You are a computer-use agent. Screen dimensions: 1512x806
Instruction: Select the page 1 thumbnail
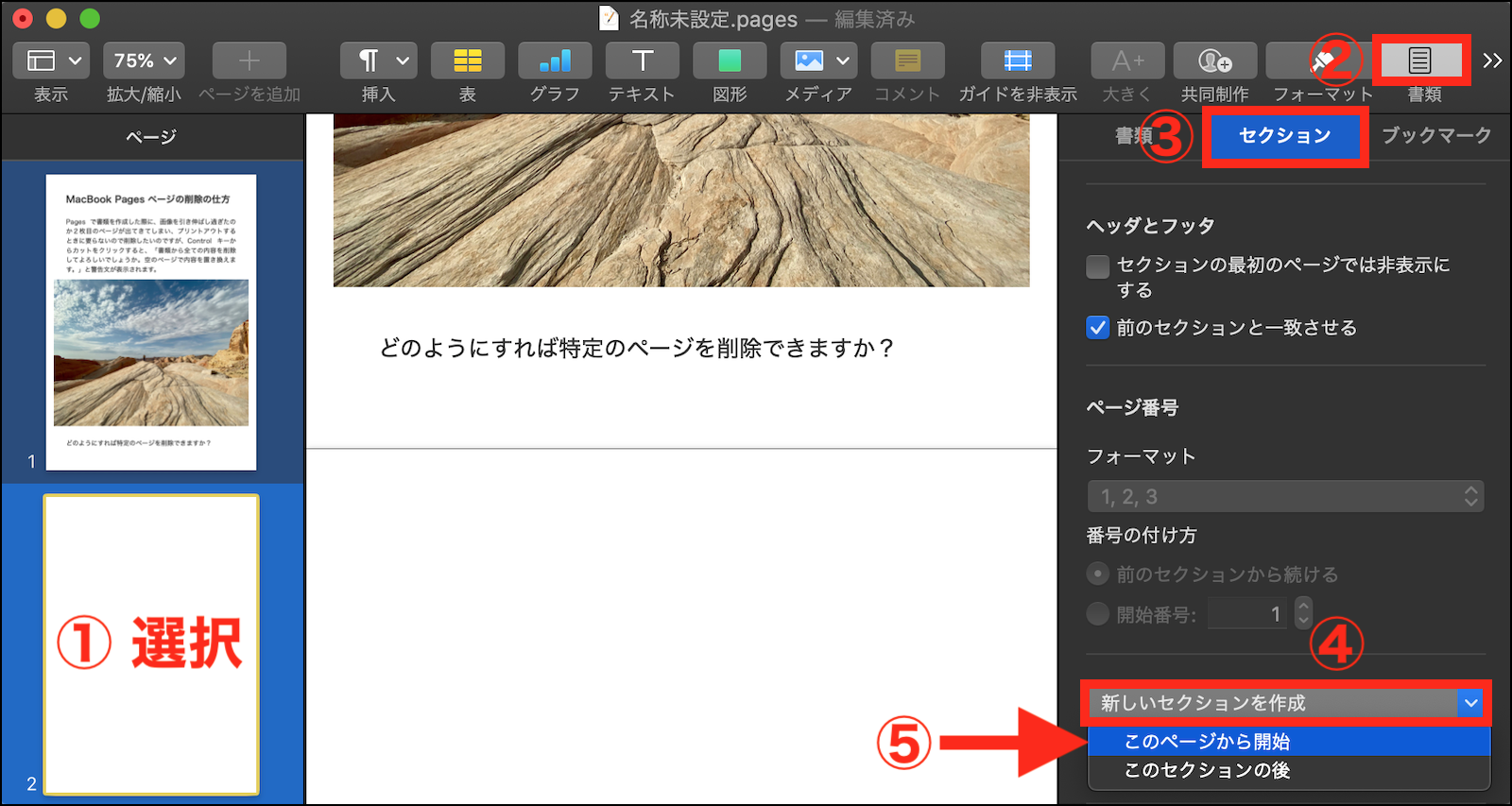[x=151, y=322]
